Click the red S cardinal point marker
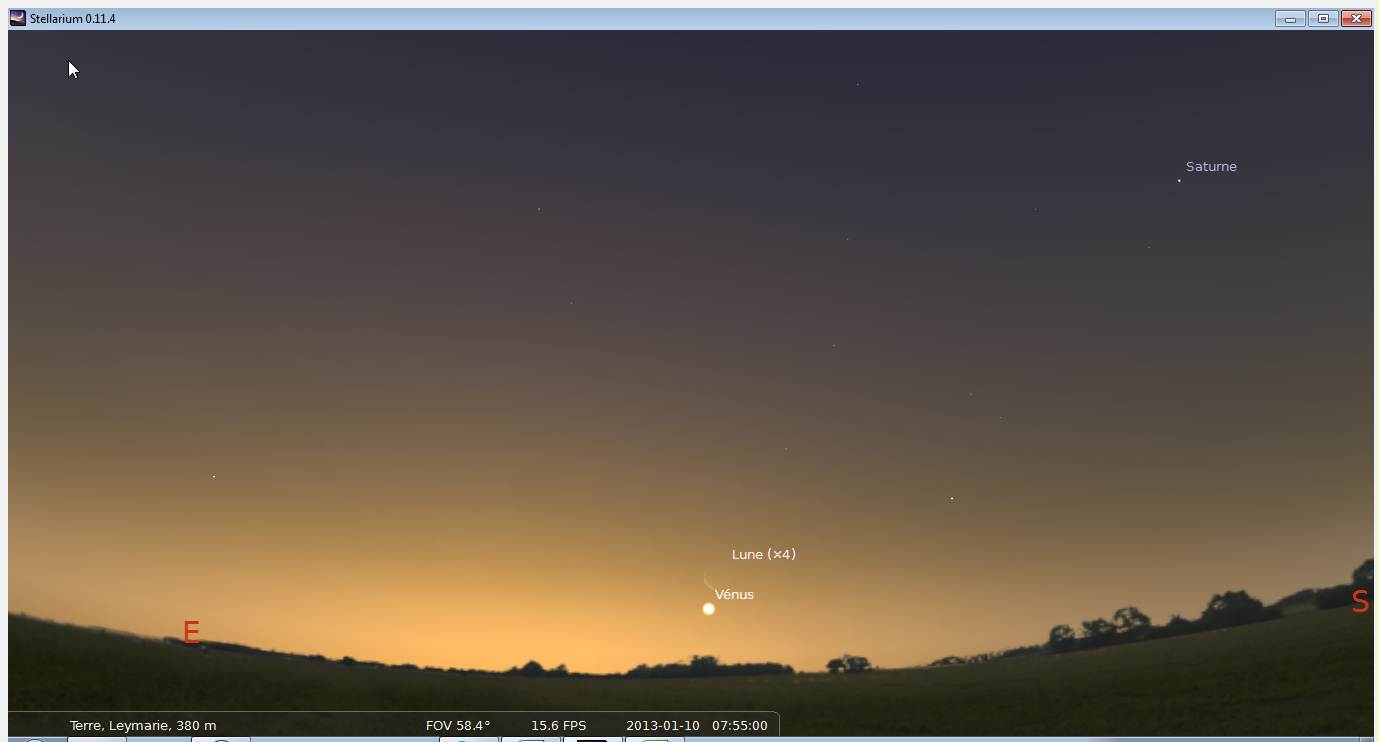 pos(1360,601)
